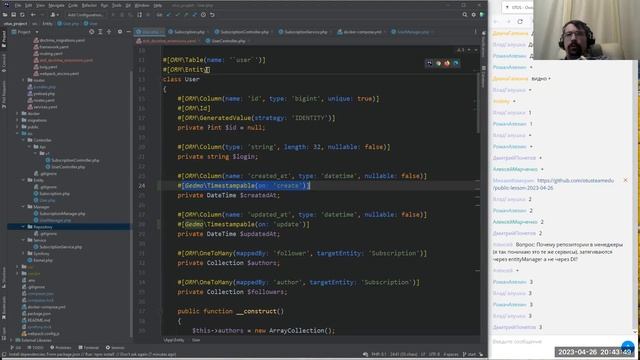
Task: Collapse the Manager folder in the tree
Action: 24,207
